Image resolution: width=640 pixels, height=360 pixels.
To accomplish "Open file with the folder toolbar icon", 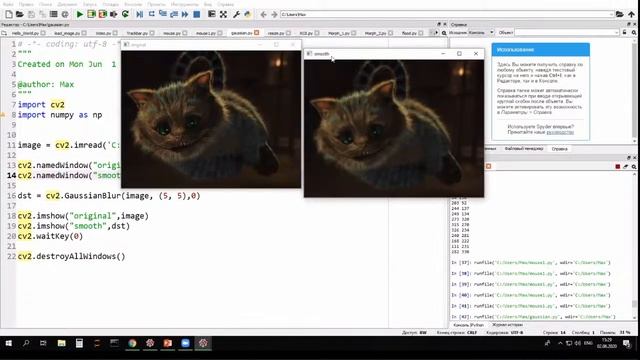I will click(x=19, y=14).
